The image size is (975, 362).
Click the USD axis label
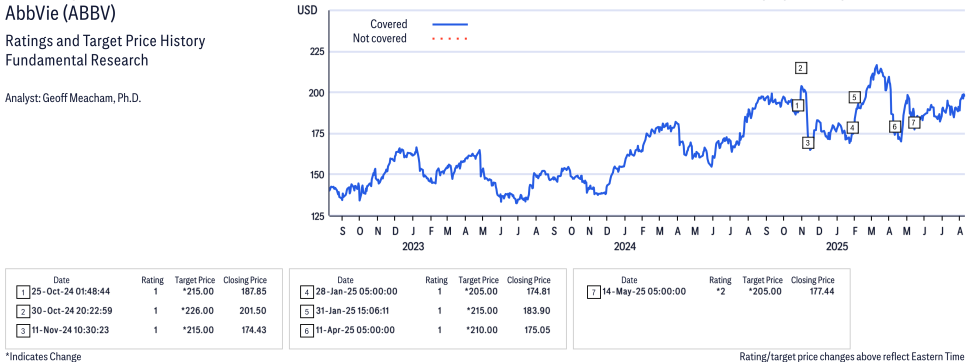[307, 9]
